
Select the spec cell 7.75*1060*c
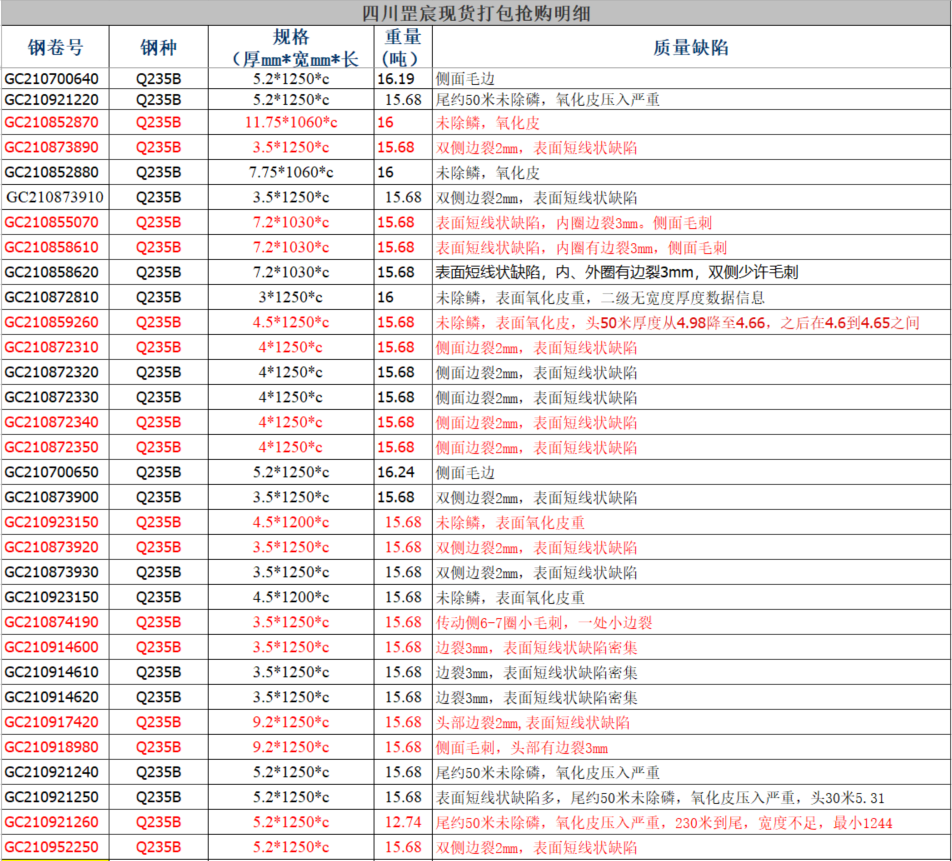[291, 172]
